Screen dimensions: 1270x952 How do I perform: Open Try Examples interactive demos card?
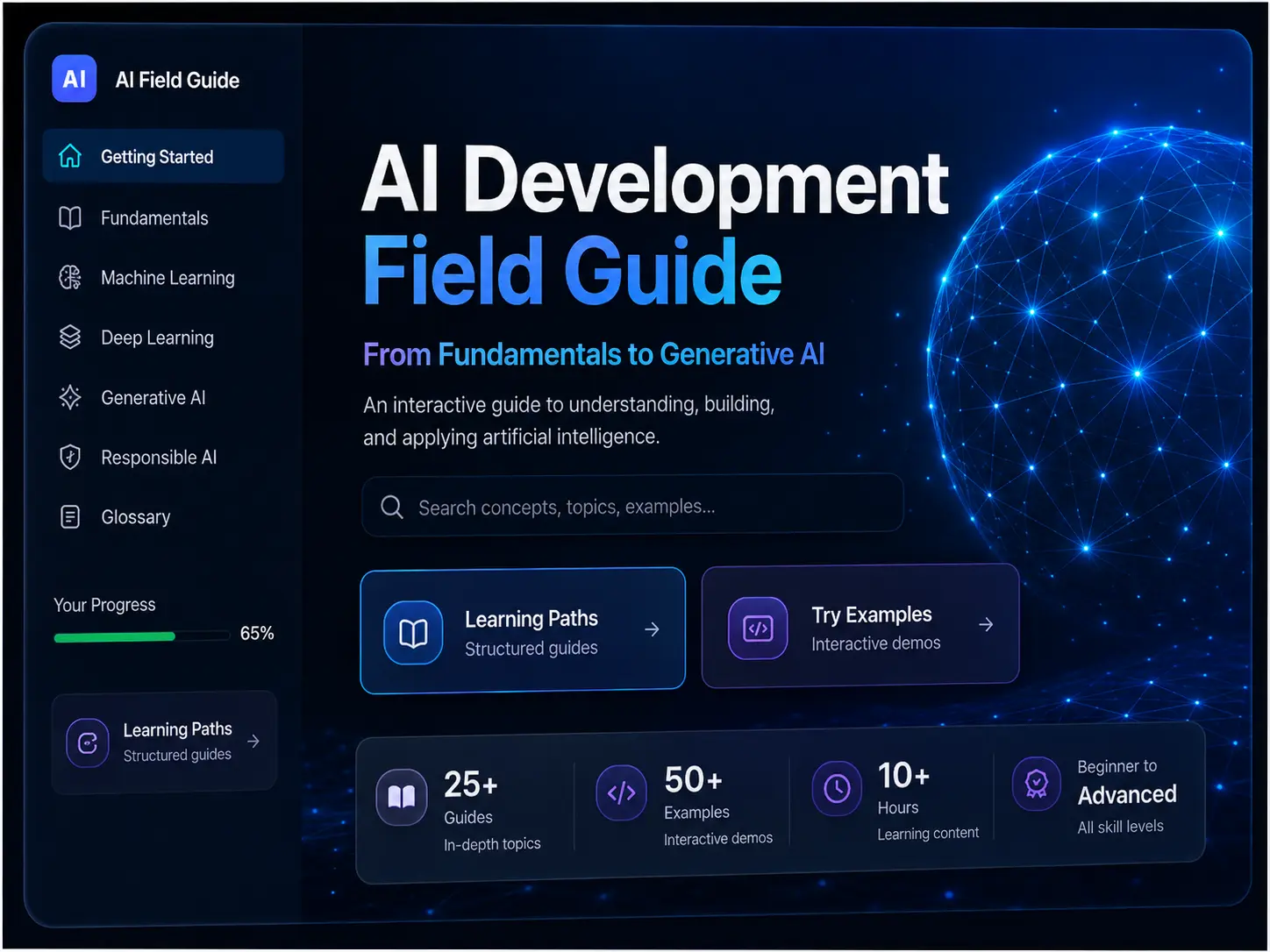coord(860,626)
